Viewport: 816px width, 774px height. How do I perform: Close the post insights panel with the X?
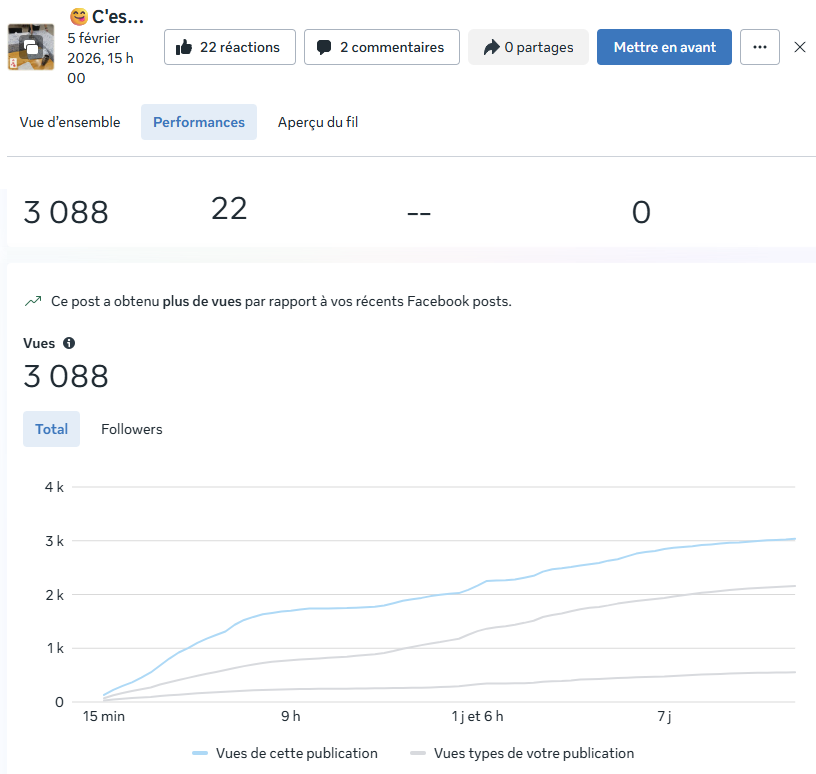800,47
